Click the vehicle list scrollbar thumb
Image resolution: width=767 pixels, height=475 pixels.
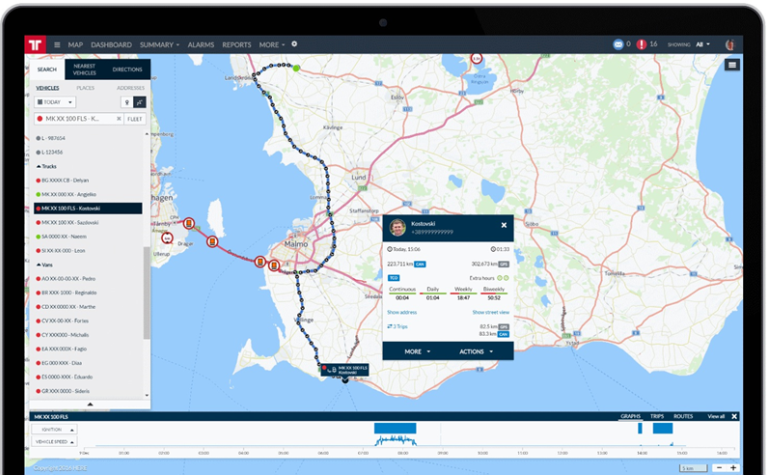[146, 293]
